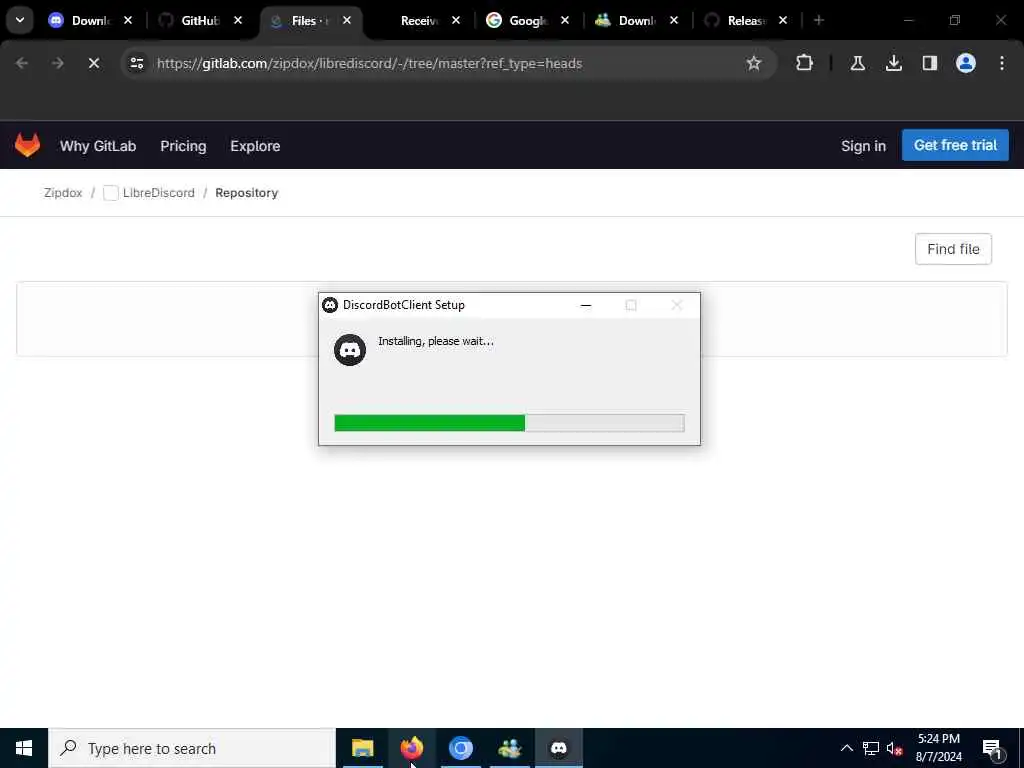This screenshot has width=1024, height=768.
Task: Switch to the GitHub tab
Action: point(199,21)
